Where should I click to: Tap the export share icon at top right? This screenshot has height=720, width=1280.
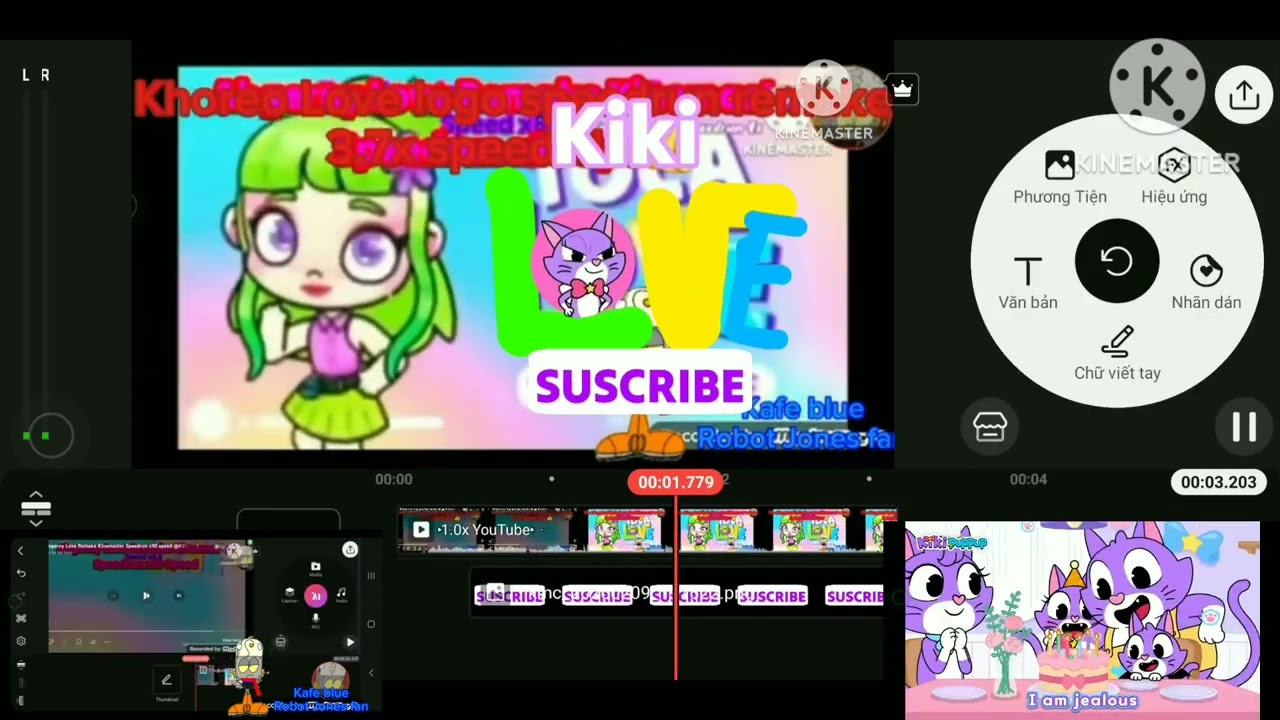click(x=1243, y=95)
